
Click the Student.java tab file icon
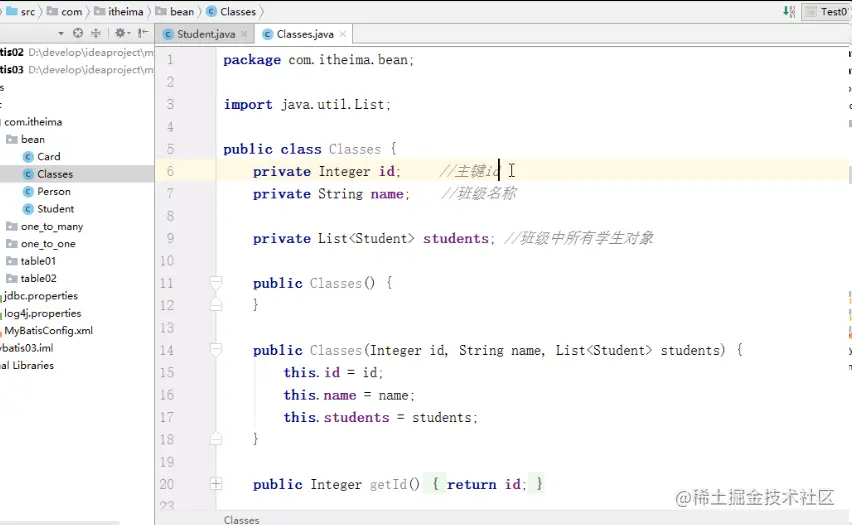pyautogui.click(x=168, y=34)
